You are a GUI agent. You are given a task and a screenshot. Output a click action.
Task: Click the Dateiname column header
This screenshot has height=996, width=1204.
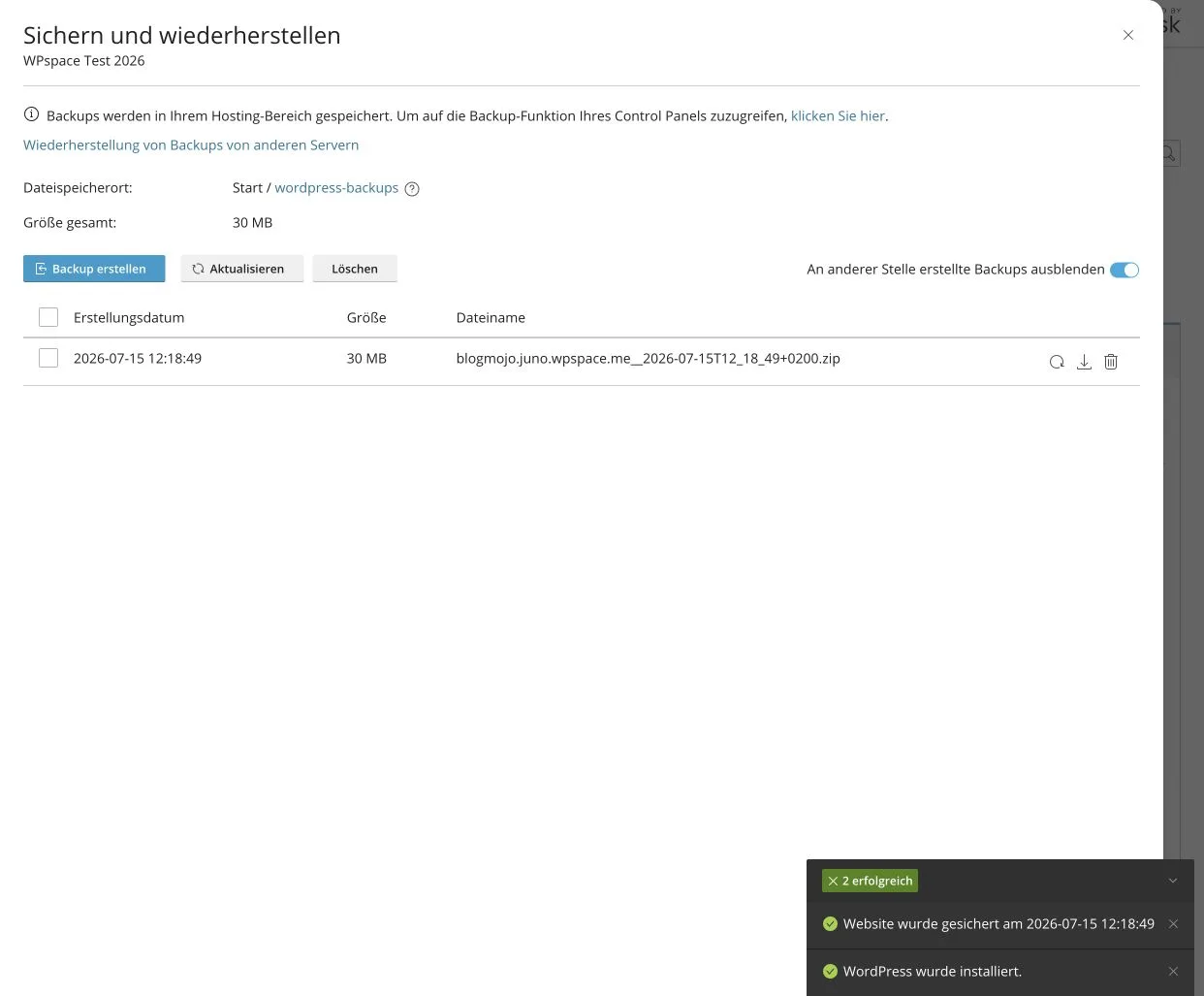[491, 317]
